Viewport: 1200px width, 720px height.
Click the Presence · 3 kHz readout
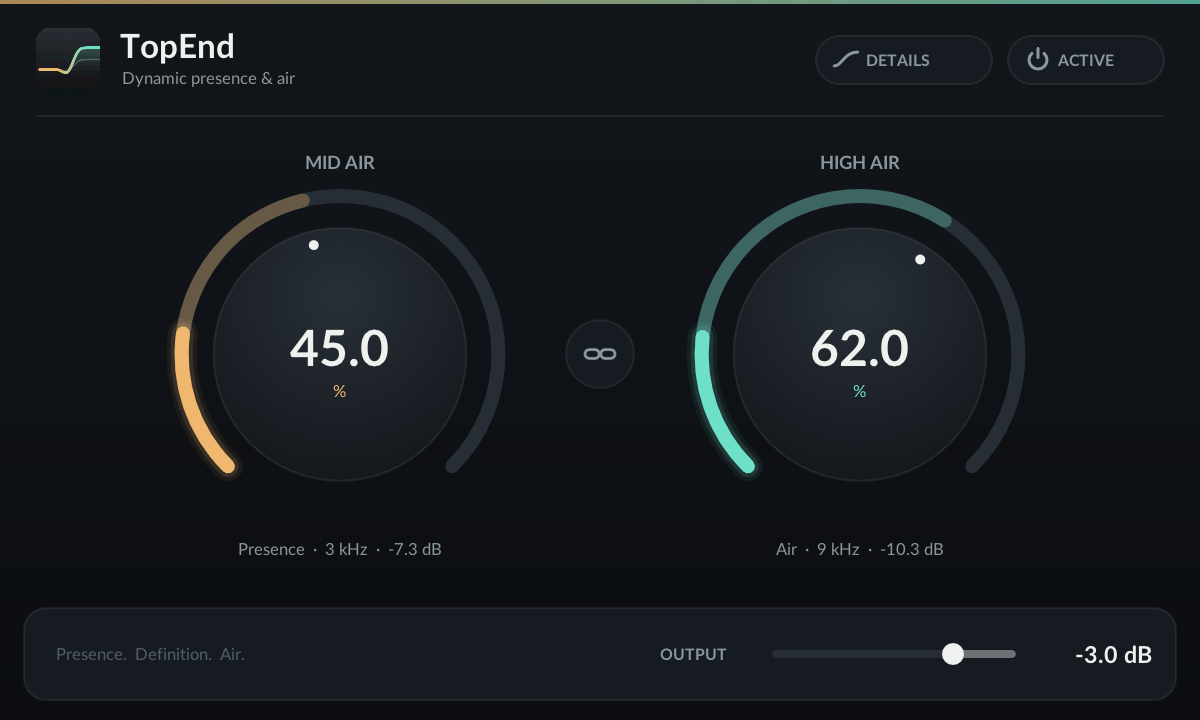[340, 549]
